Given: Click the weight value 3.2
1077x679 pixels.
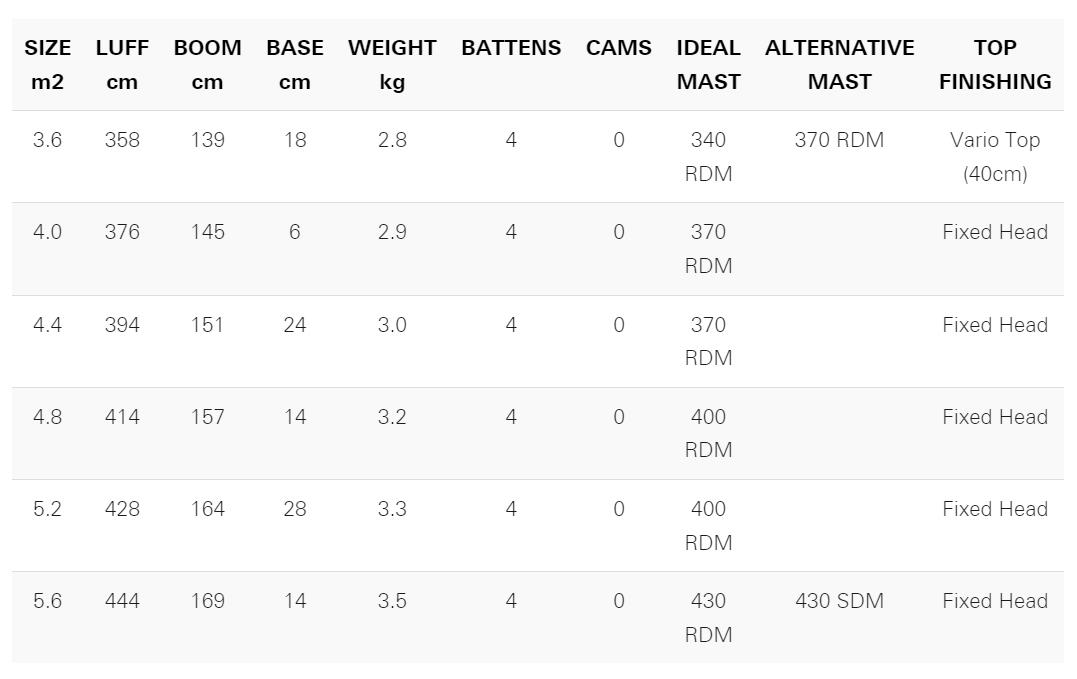Looking at the screenshot, I should point(392,417).
